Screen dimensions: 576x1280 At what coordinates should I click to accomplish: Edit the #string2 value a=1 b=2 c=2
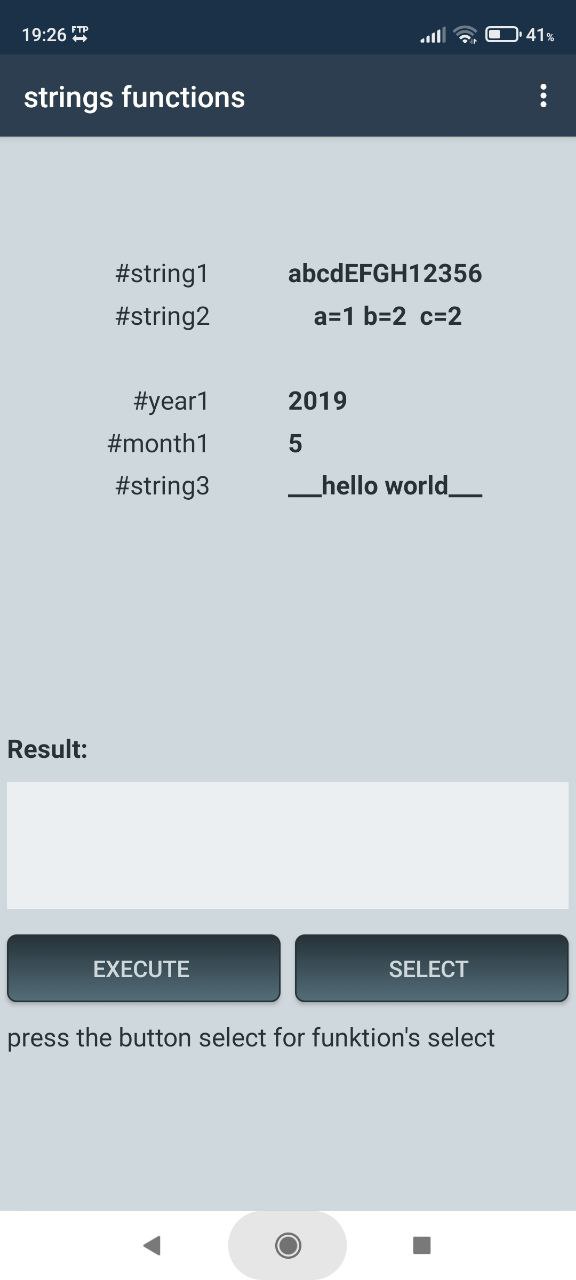point(385,317)
